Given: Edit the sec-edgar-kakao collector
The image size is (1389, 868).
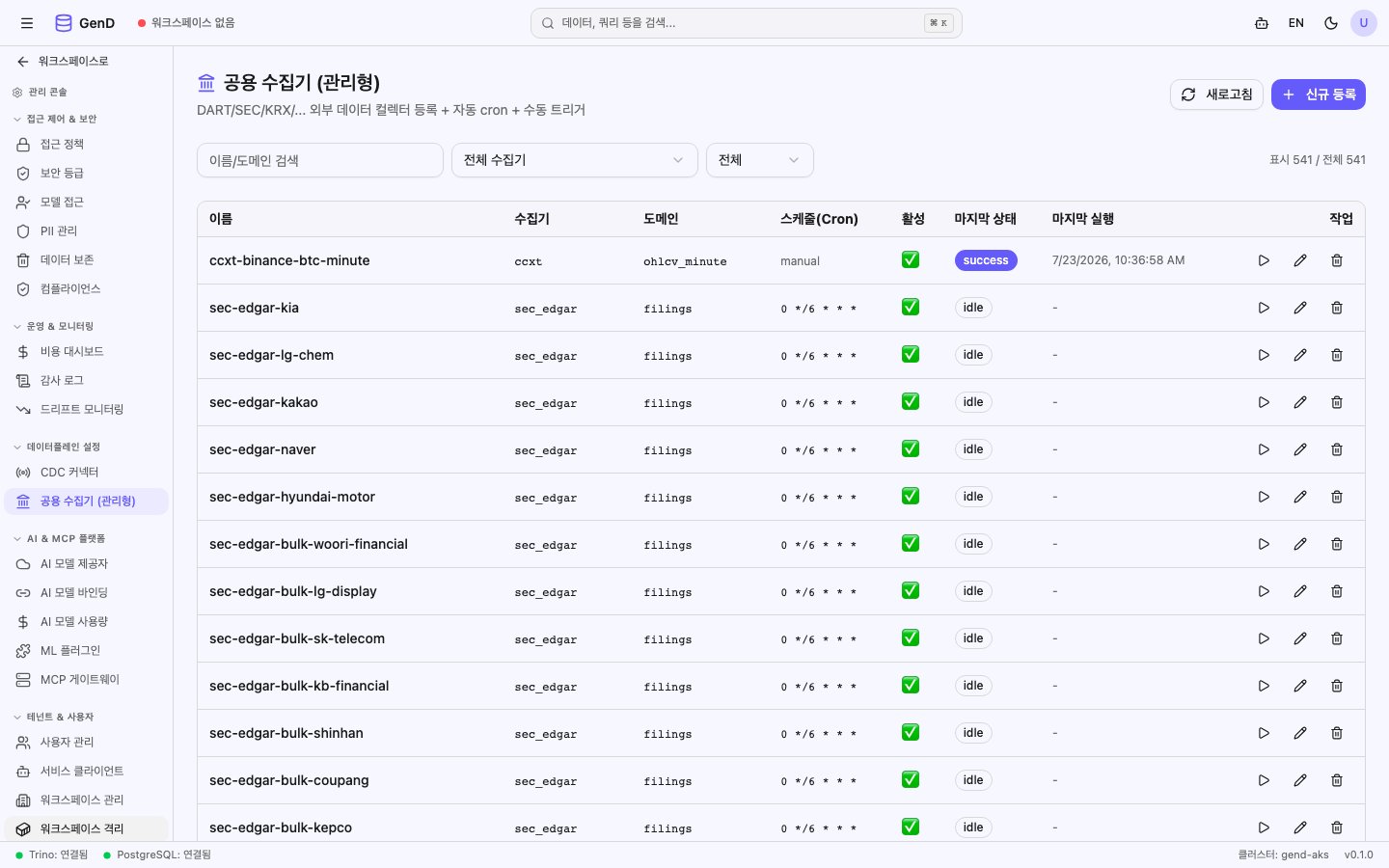Looking at the screenshot, I should (1300, 402).
